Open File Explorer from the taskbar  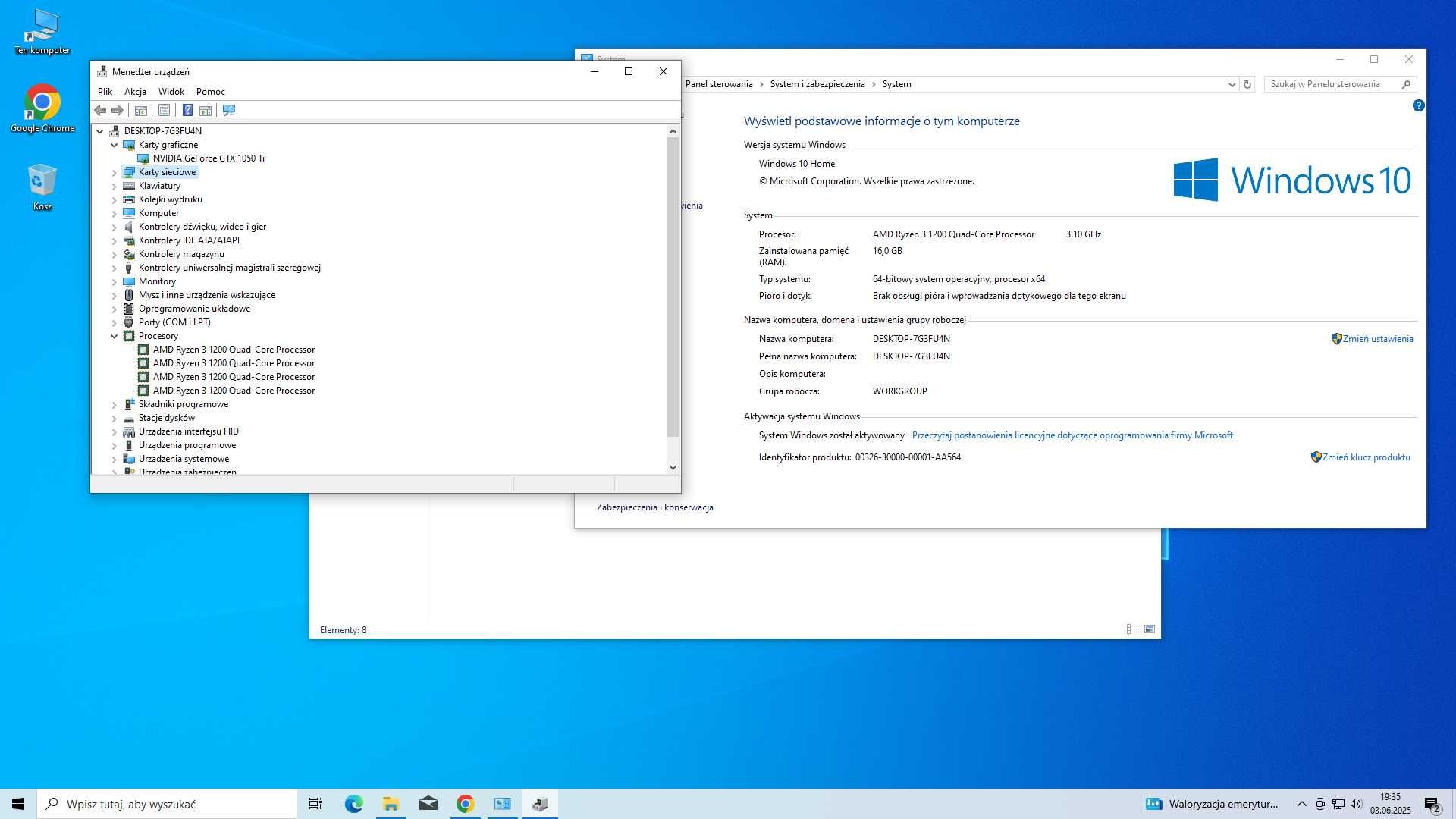(x=391, y=804)
